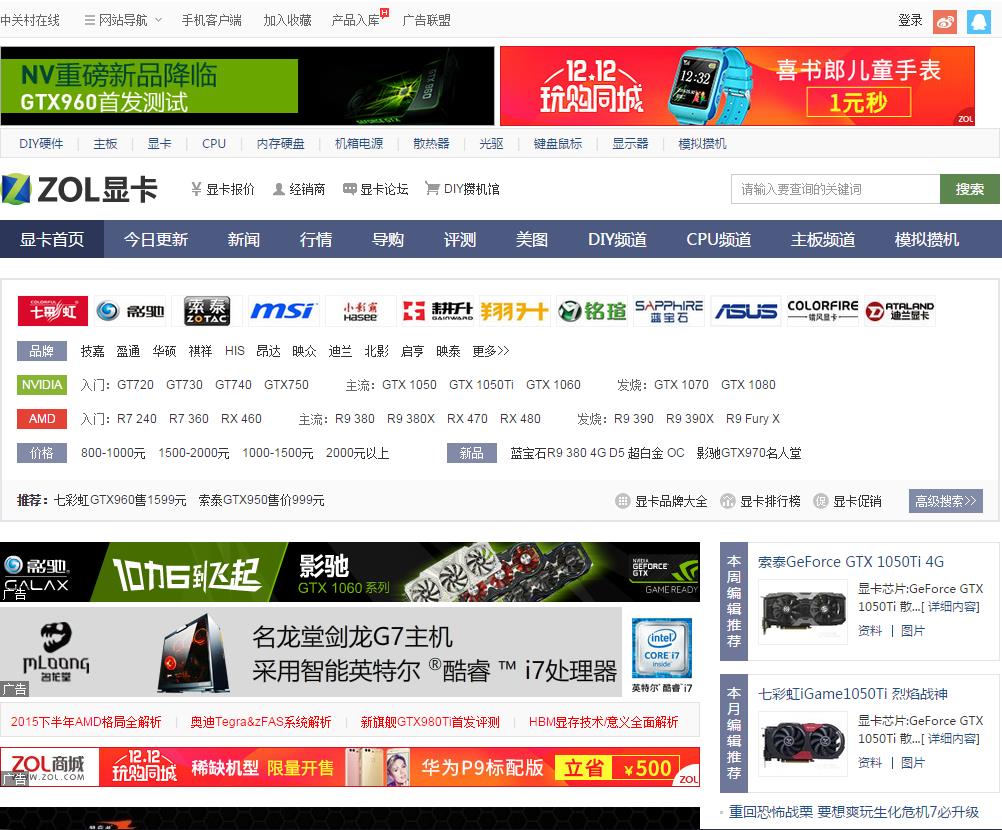
Task: Open 高级搜索>> advanced search
Action: pos(945,501)
